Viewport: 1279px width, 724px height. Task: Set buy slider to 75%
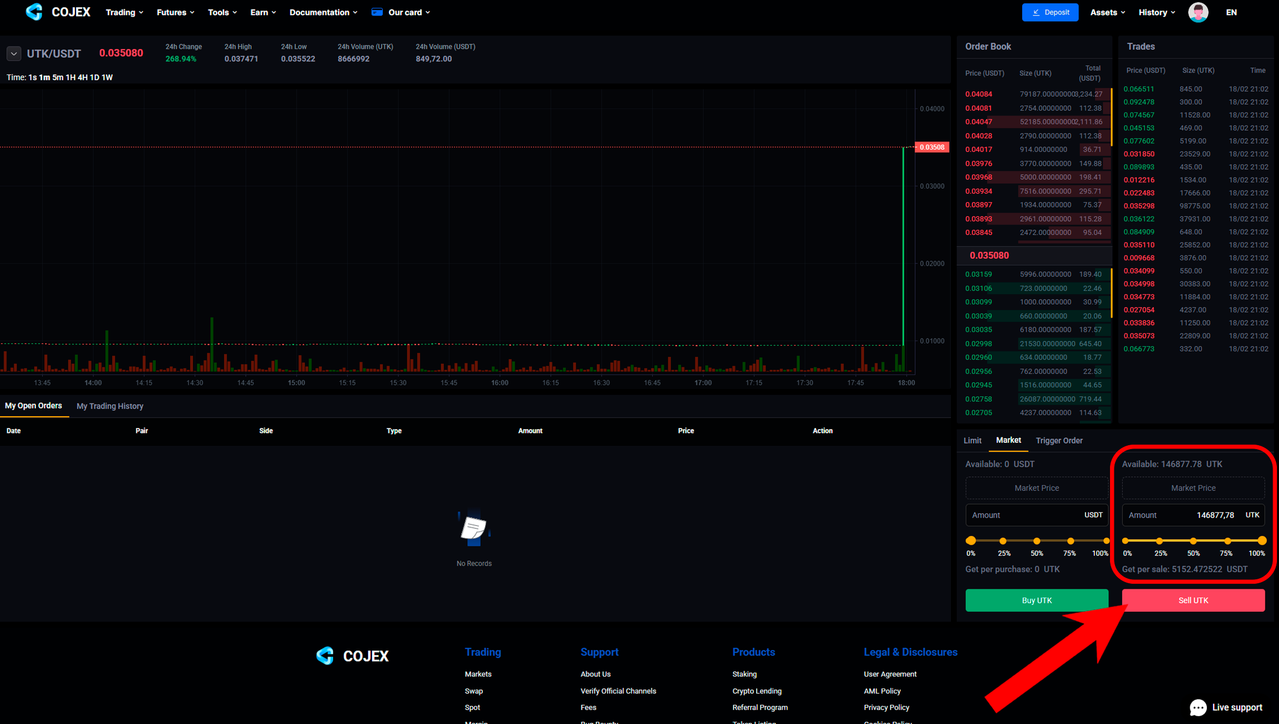[1070, 541]
